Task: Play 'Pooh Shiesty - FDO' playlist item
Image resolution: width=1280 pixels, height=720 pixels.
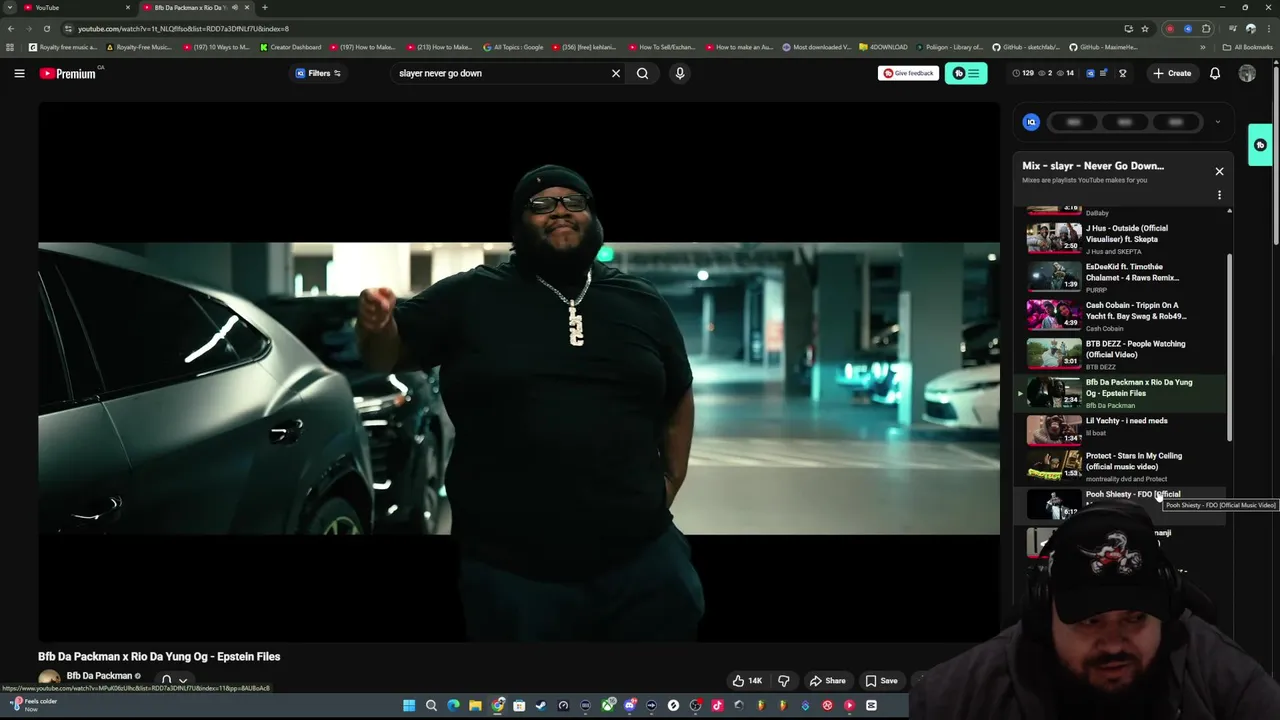Action: pos(1120,503)
